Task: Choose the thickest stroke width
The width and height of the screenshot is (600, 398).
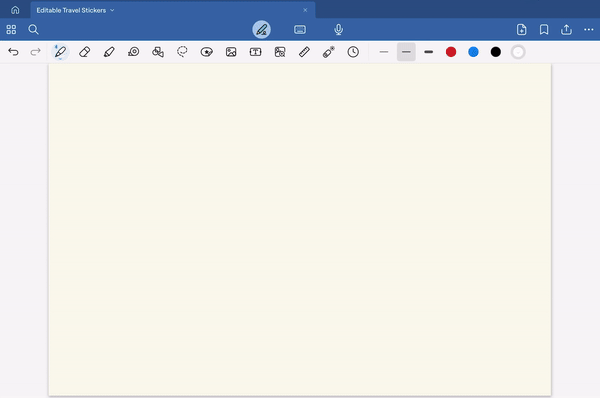Action: [x=429, y=52]
